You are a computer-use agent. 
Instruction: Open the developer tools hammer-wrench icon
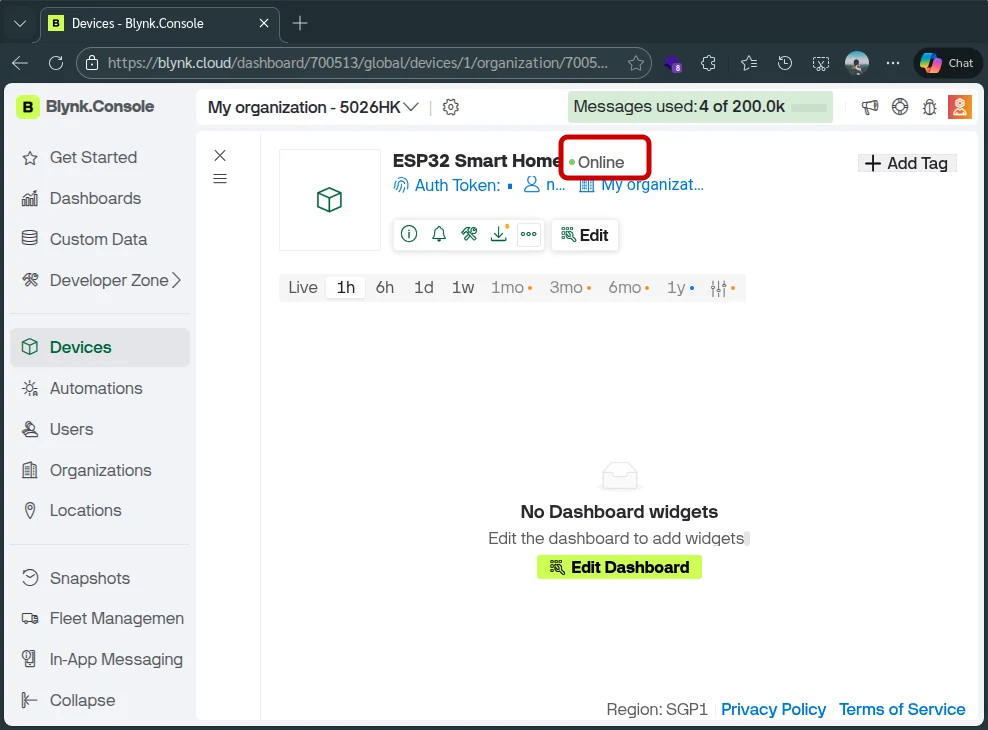click(469, 234)
